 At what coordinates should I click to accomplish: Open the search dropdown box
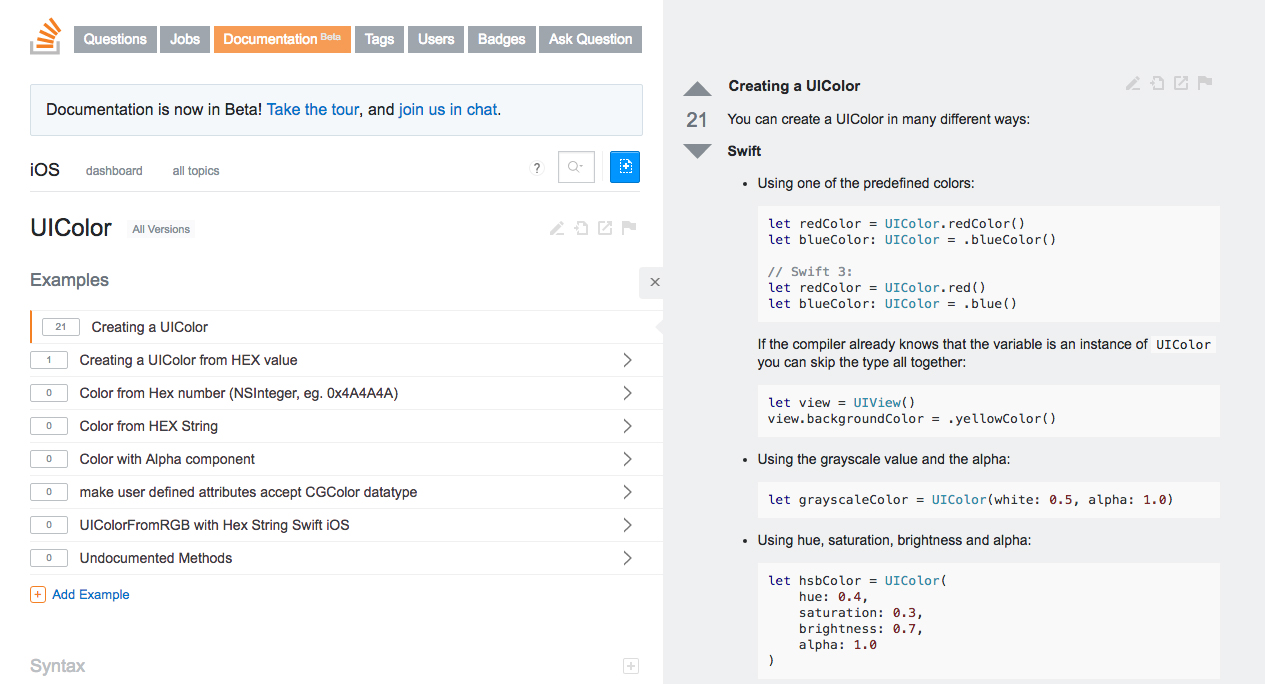coord(576,167)
